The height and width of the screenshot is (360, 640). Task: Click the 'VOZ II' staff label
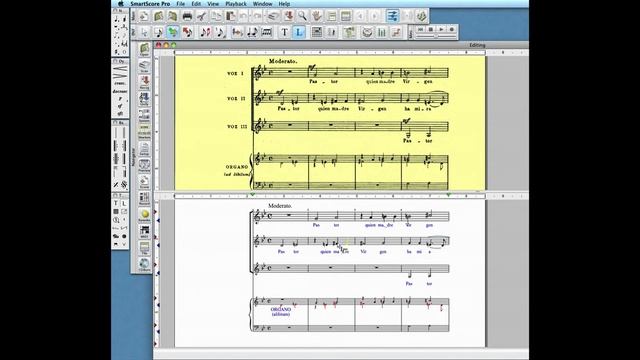(x=236, y=99)
